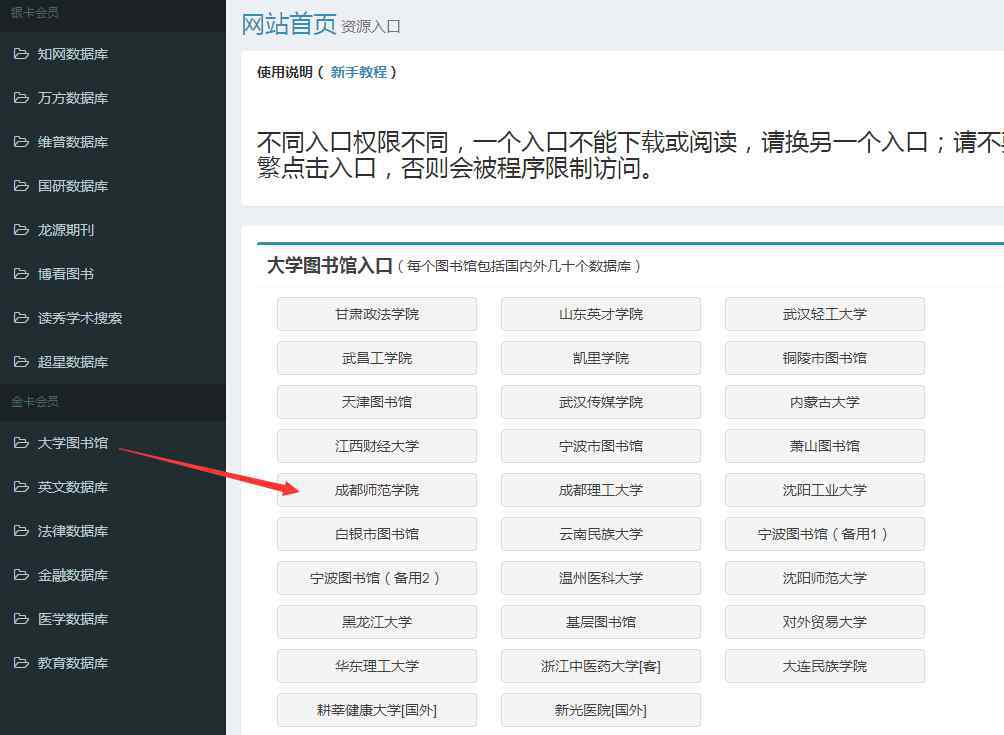1004x735 pixels.
Task: Click the 武汉传媒学院 button
Action: (601, 402)
